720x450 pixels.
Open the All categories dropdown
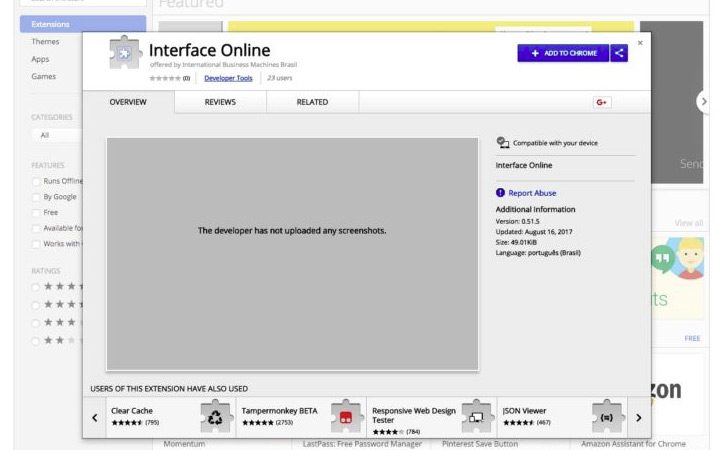[x=57, y=135]
